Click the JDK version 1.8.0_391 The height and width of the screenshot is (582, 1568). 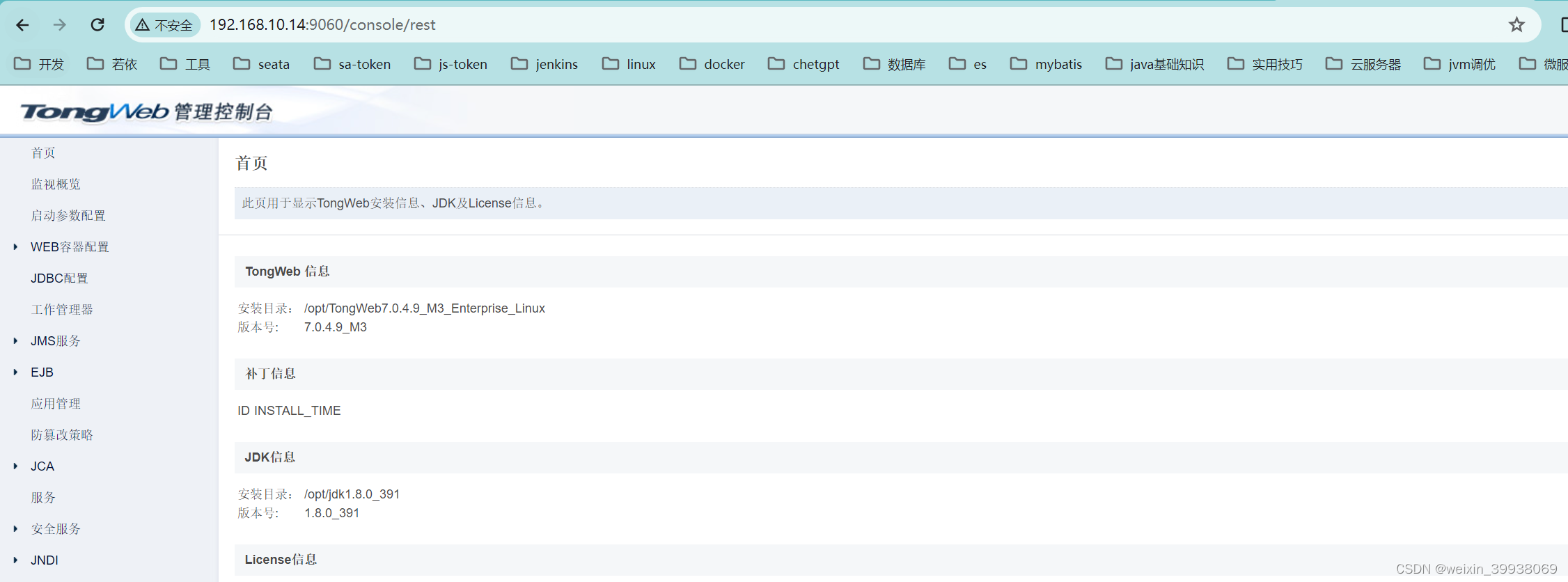(x=332, y=513)
